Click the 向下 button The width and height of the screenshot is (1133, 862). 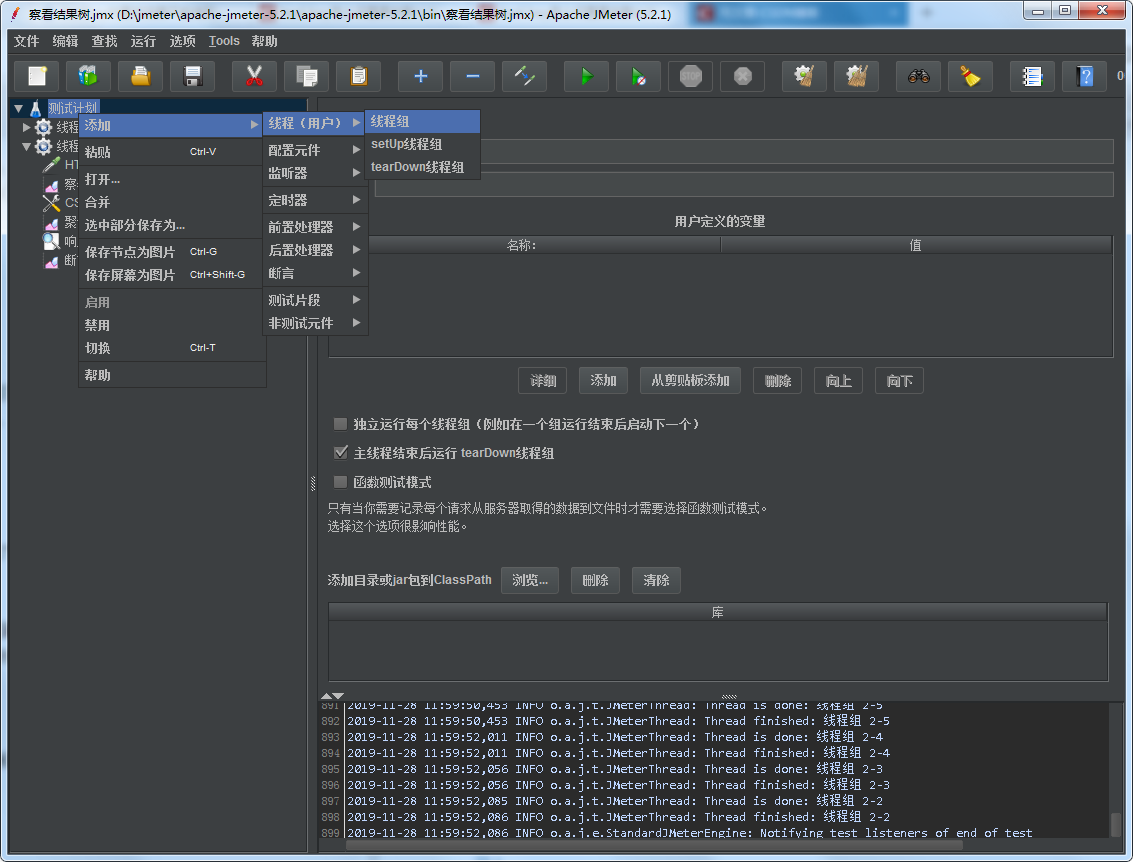point(899,381)
